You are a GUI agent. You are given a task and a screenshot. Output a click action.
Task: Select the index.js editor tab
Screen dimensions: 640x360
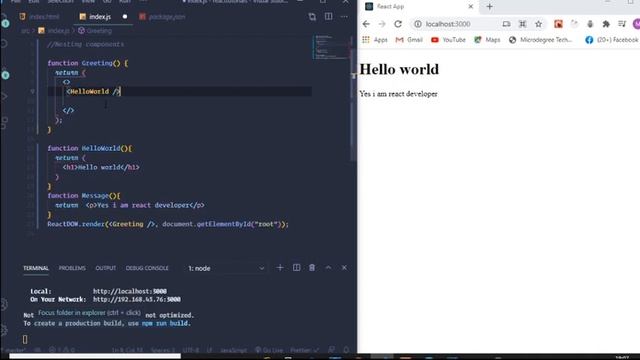tap(100, 17)
